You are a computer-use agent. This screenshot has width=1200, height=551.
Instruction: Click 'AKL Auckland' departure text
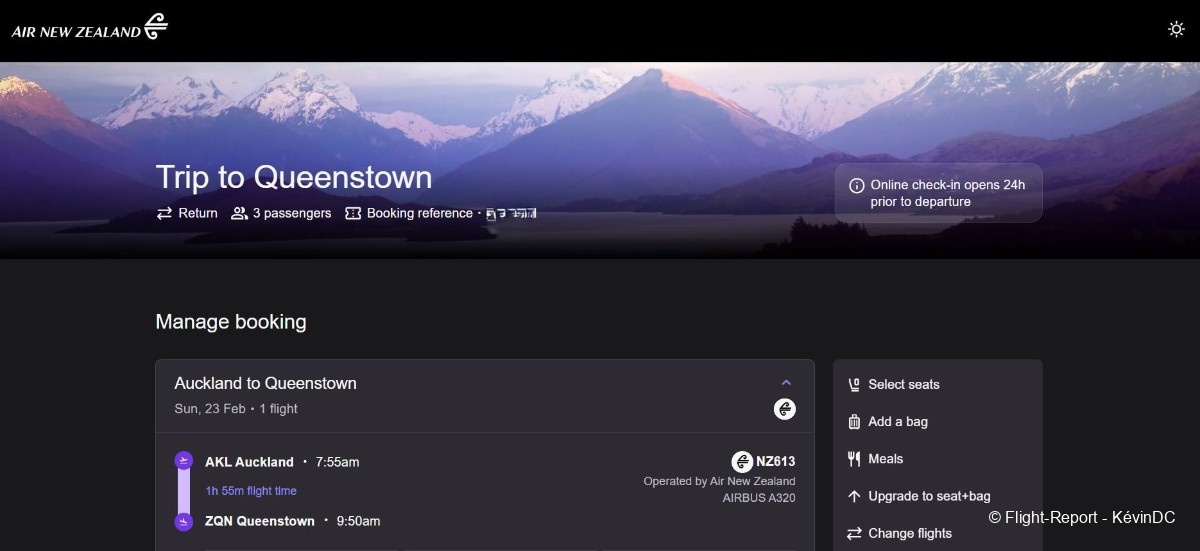(x=249, y=462)
